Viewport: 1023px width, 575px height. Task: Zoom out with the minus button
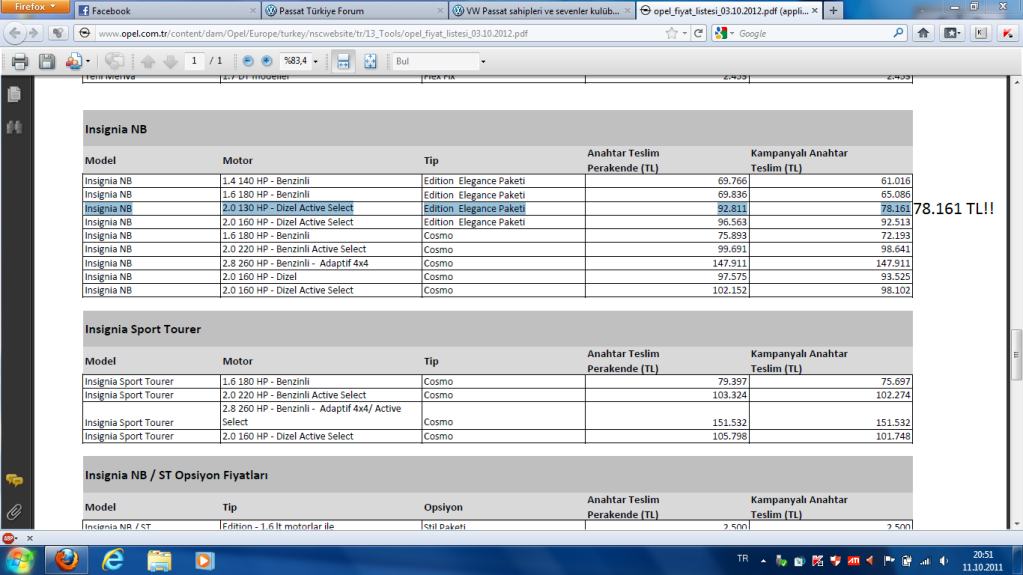click(248, 61)
